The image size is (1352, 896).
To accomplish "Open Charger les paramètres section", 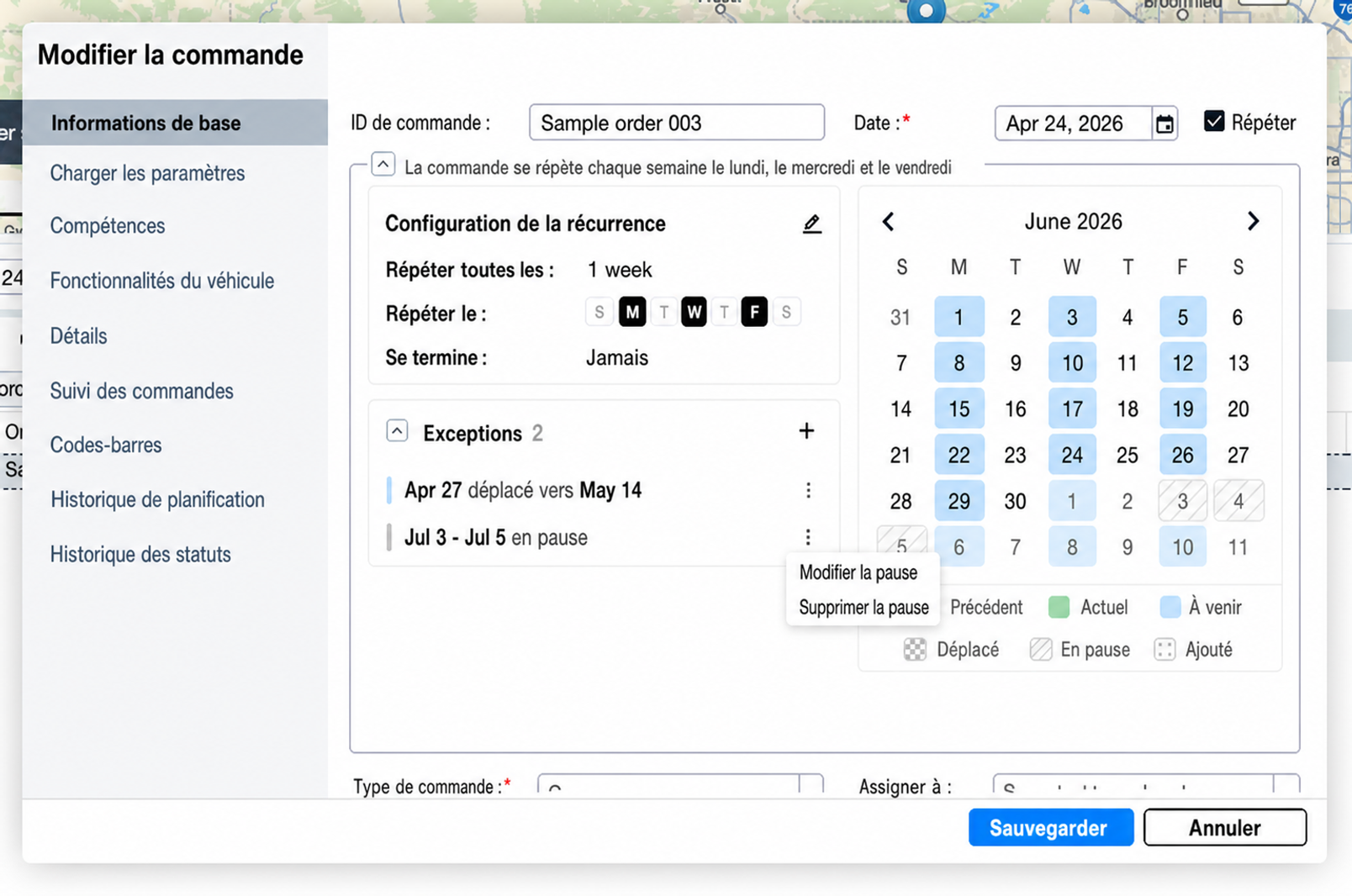I will point(147,173).
